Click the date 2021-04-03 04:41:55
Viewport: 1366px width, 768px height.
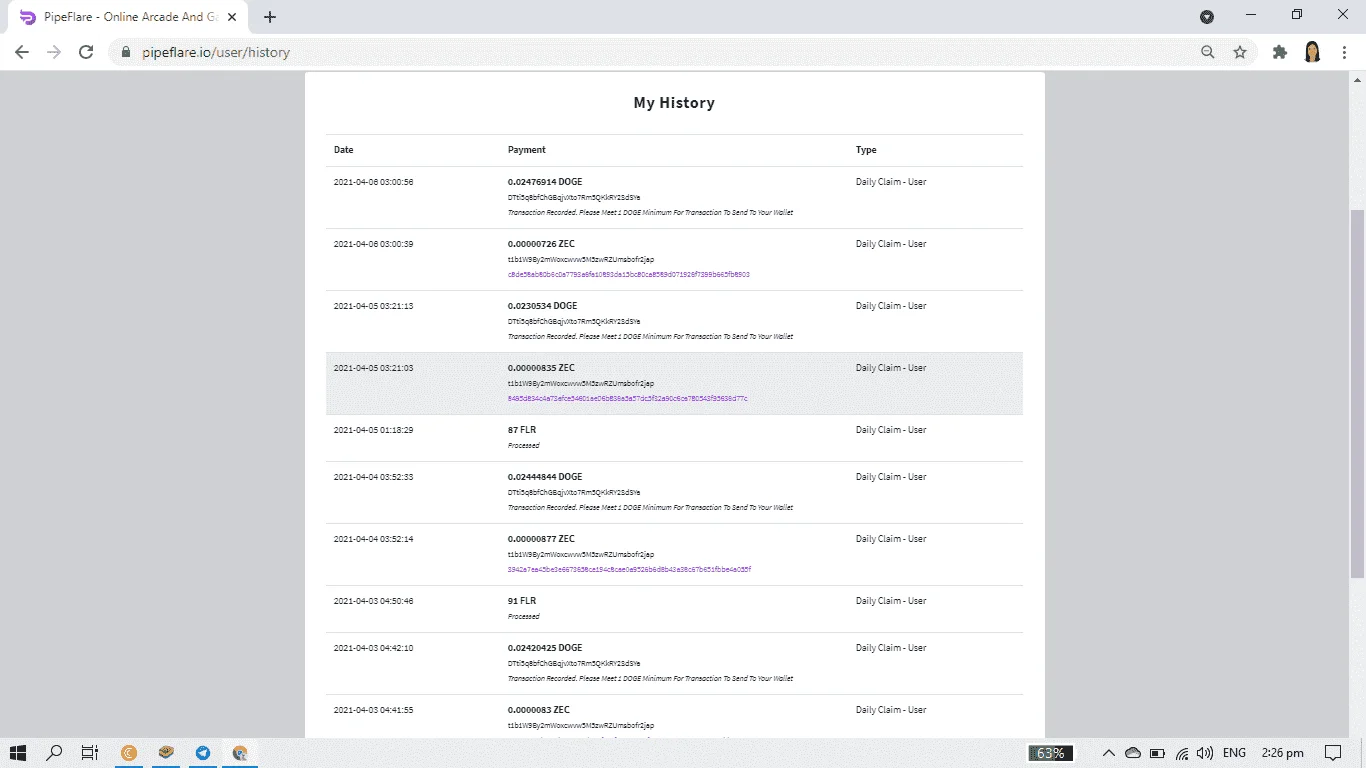point(373,710)
